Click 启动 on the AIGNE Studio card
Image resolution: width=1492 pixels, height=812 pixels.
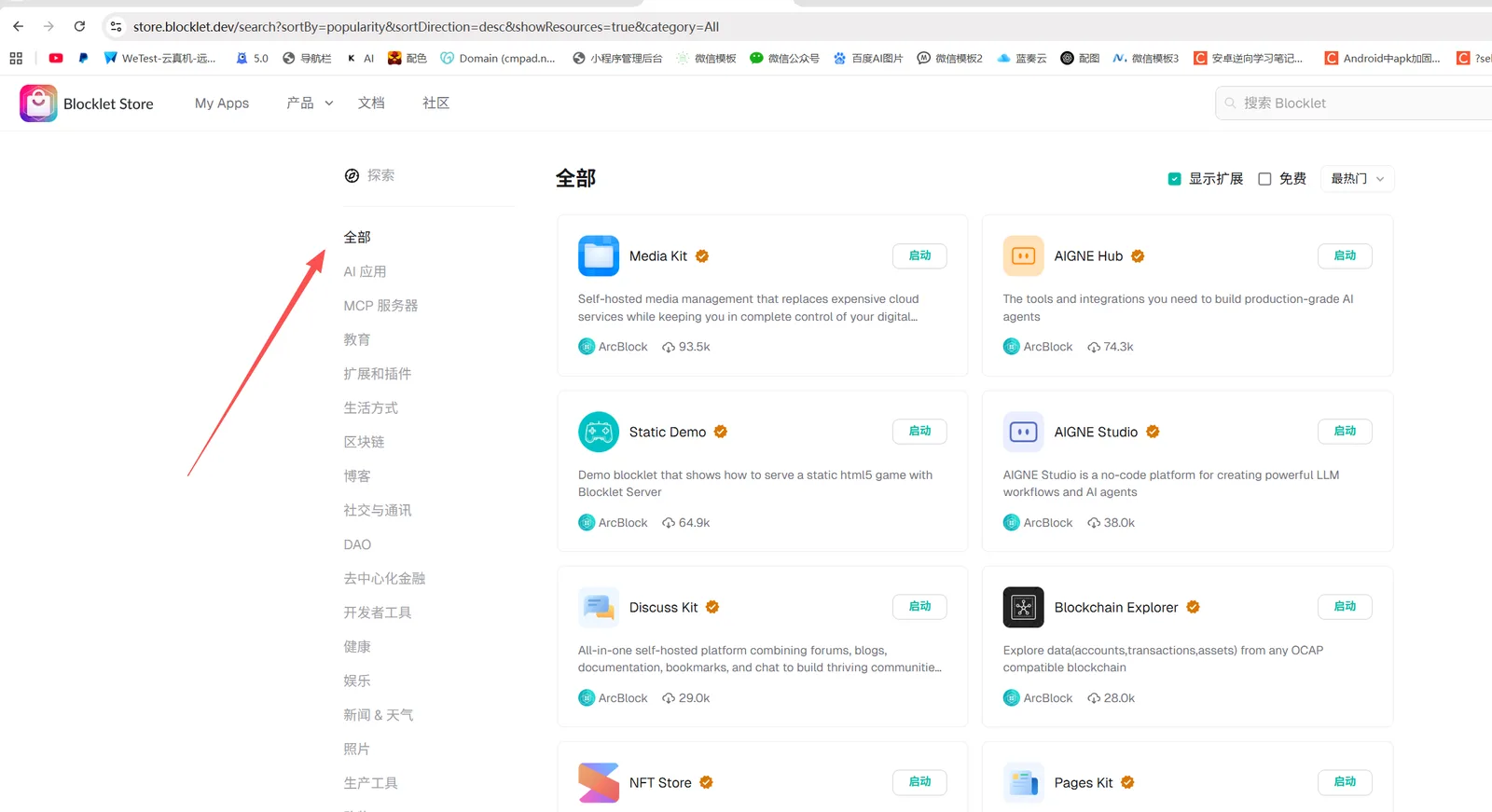coord(1345,432)
